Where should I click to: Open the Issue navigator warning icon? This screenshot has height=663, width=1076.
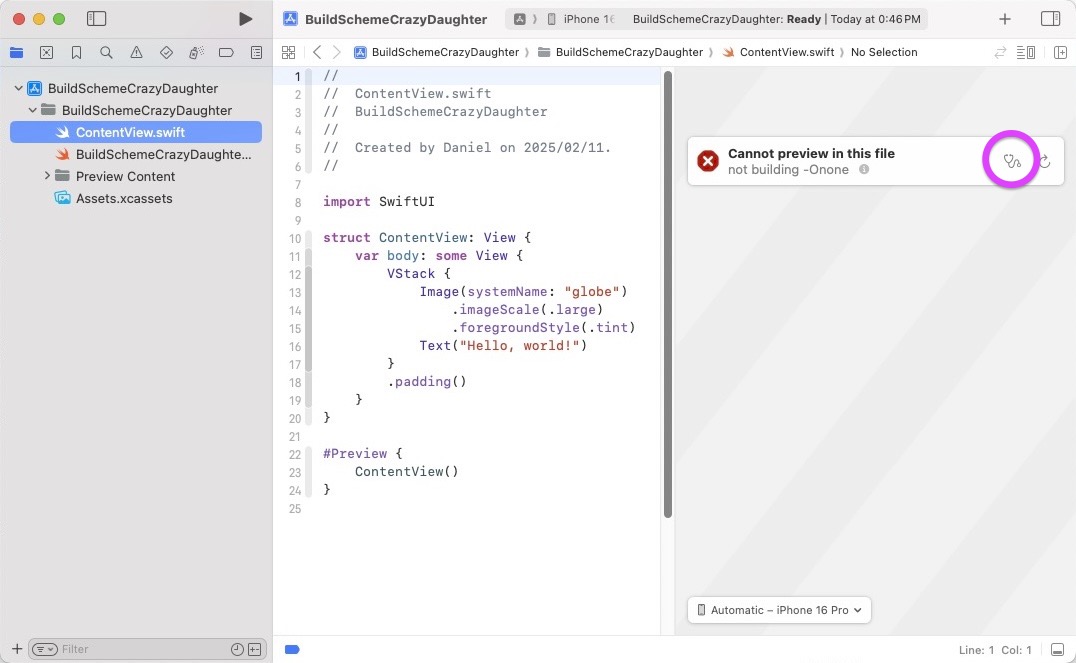136,53
